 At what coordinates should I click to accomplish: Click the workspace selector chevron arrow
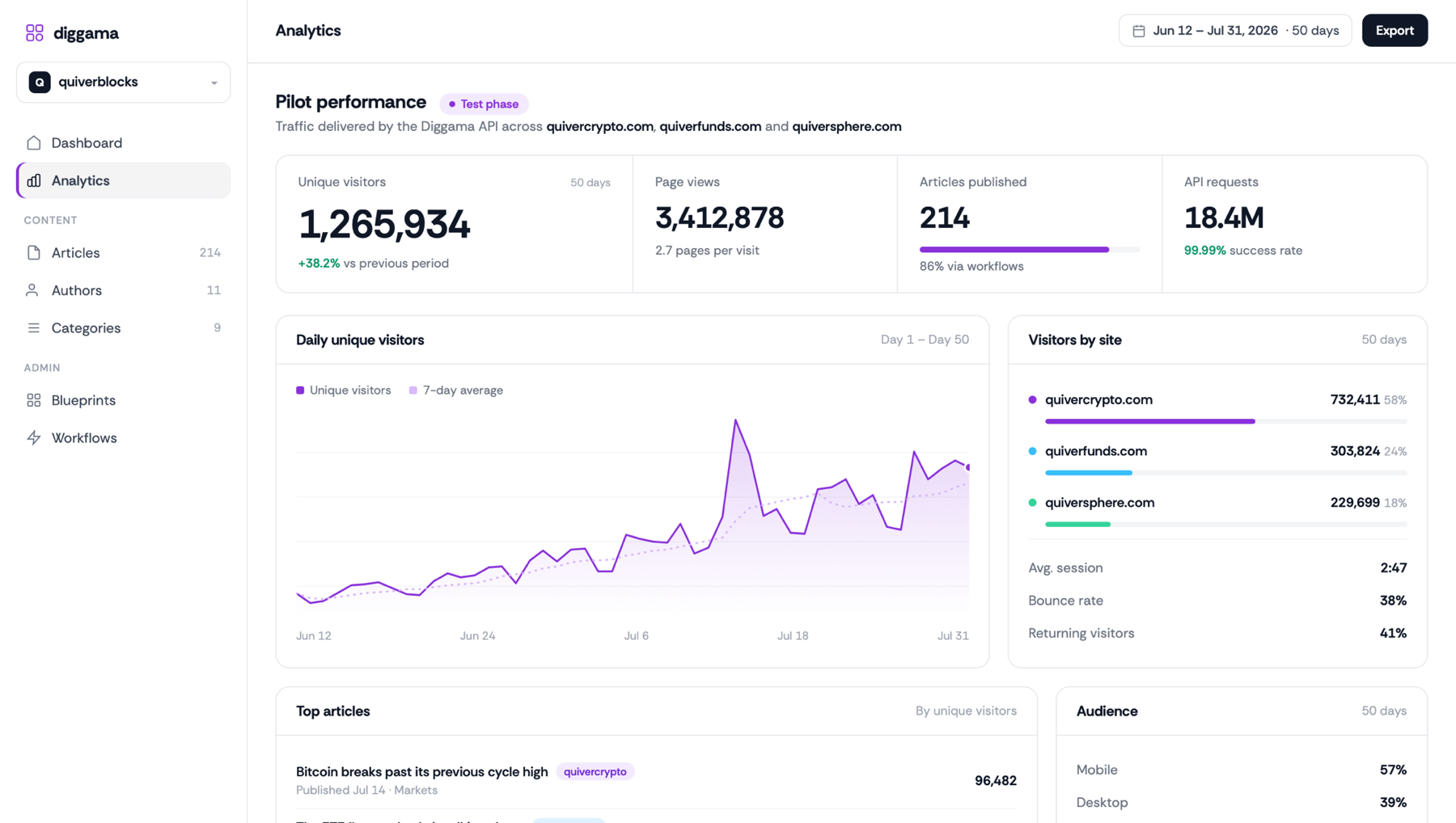coord(214,82)
